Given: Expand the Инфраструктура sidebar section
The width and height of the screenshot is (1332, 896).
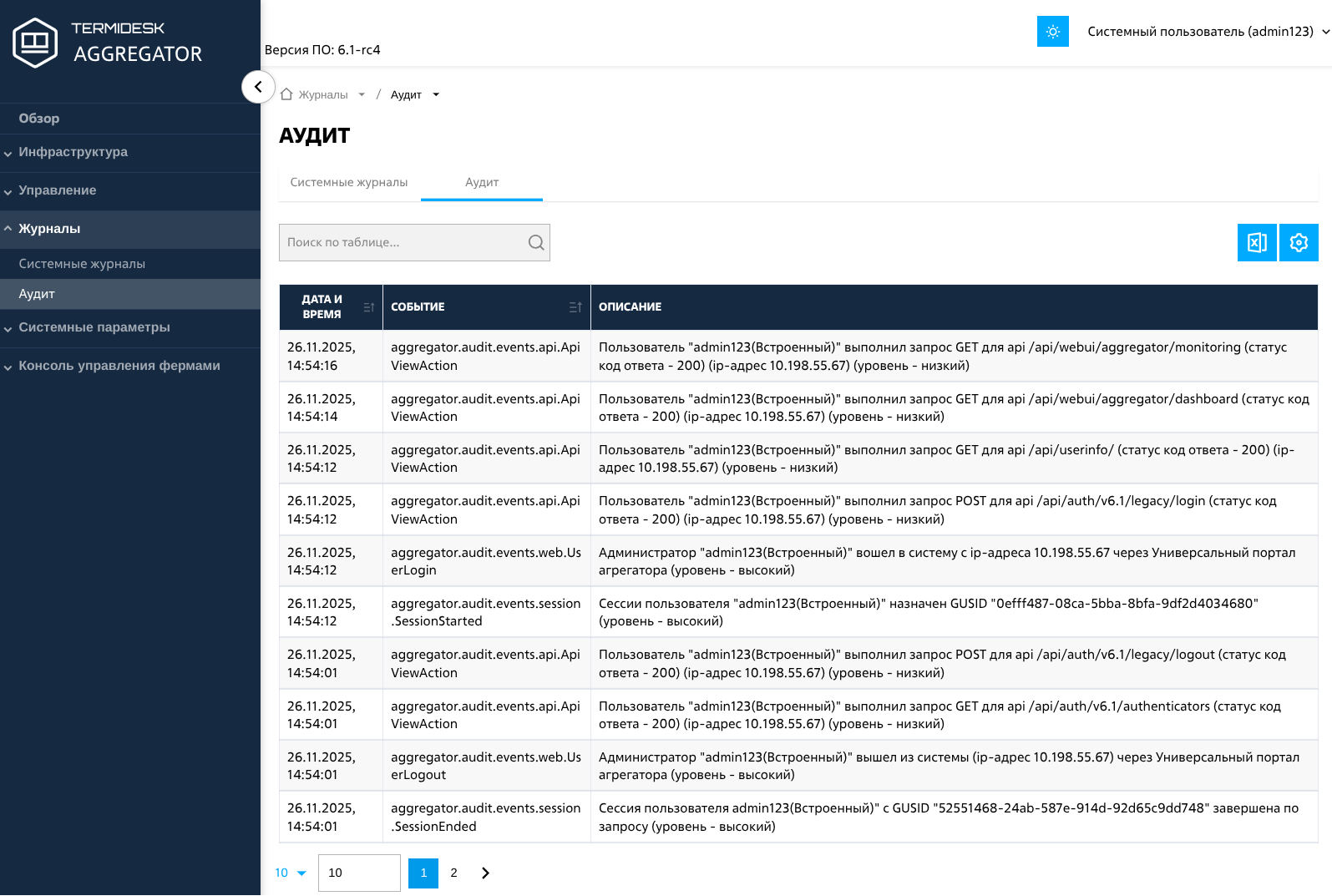Looking at the screenshot, I should 73,152.
